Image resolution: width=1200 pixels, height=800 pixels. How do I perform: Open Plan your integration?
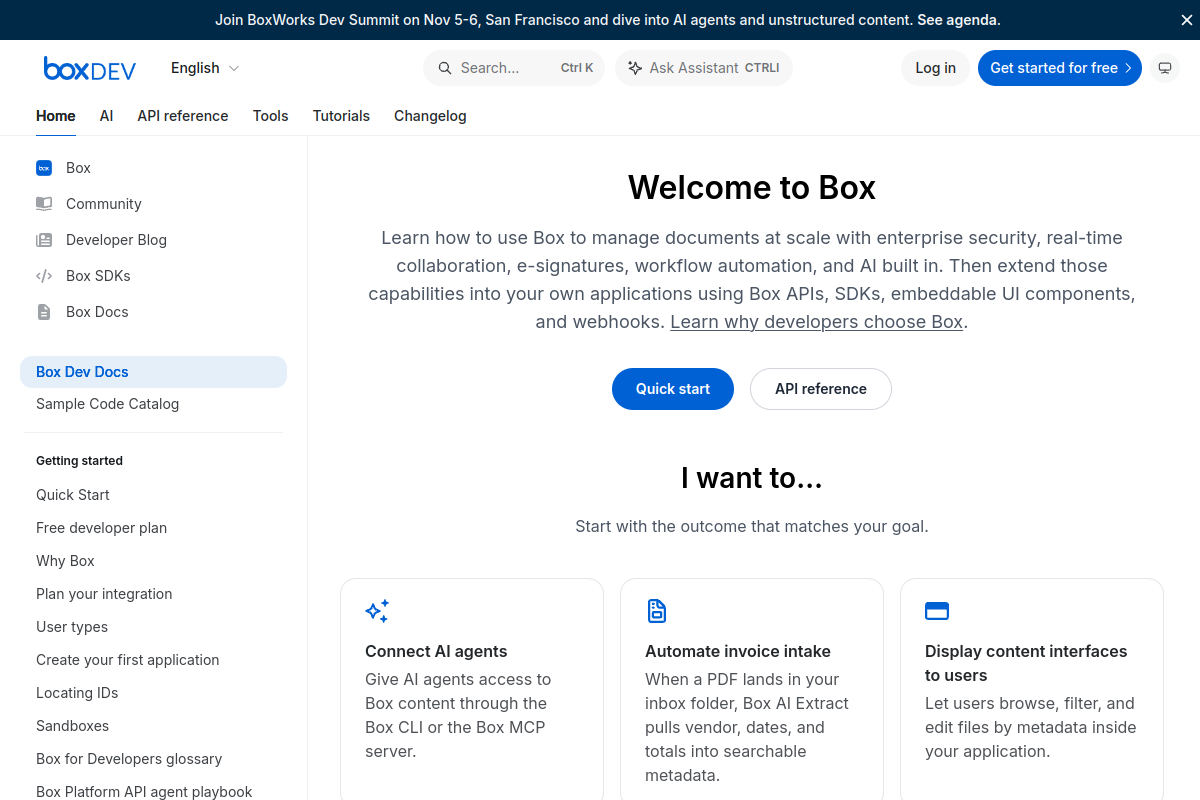point(104,594)
